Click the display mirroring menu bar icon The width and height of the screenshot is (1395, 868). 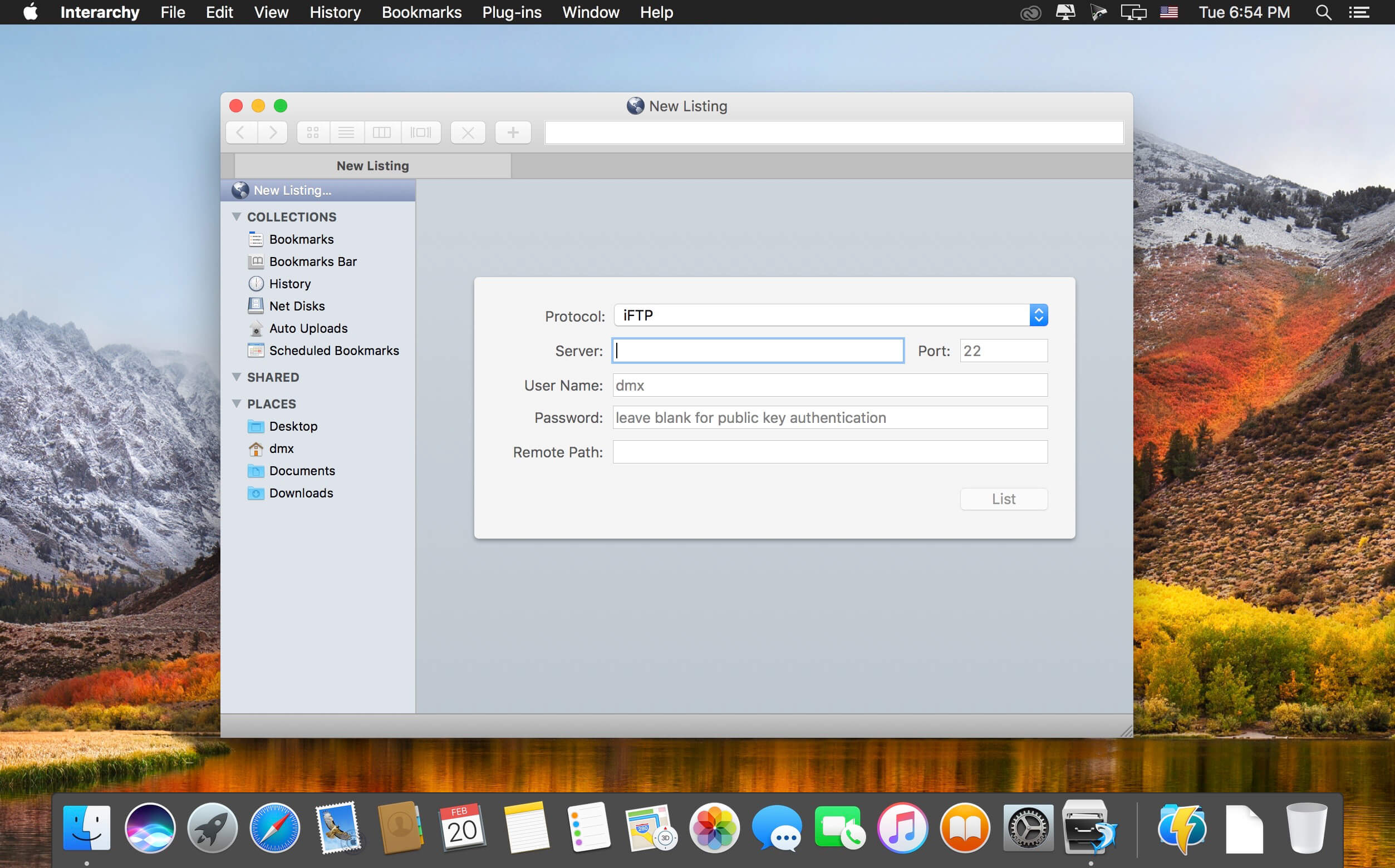[1133, 12]
